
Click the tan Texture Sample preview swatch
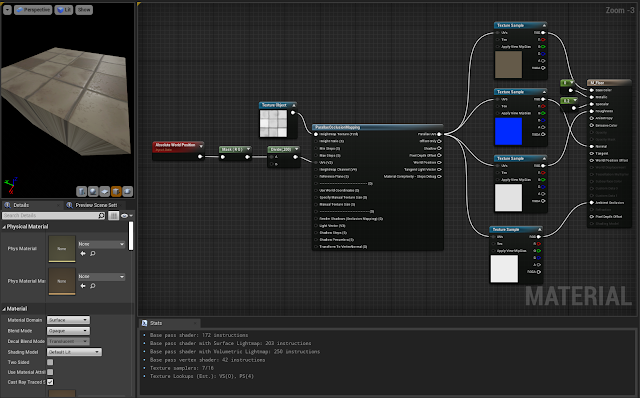508,64
